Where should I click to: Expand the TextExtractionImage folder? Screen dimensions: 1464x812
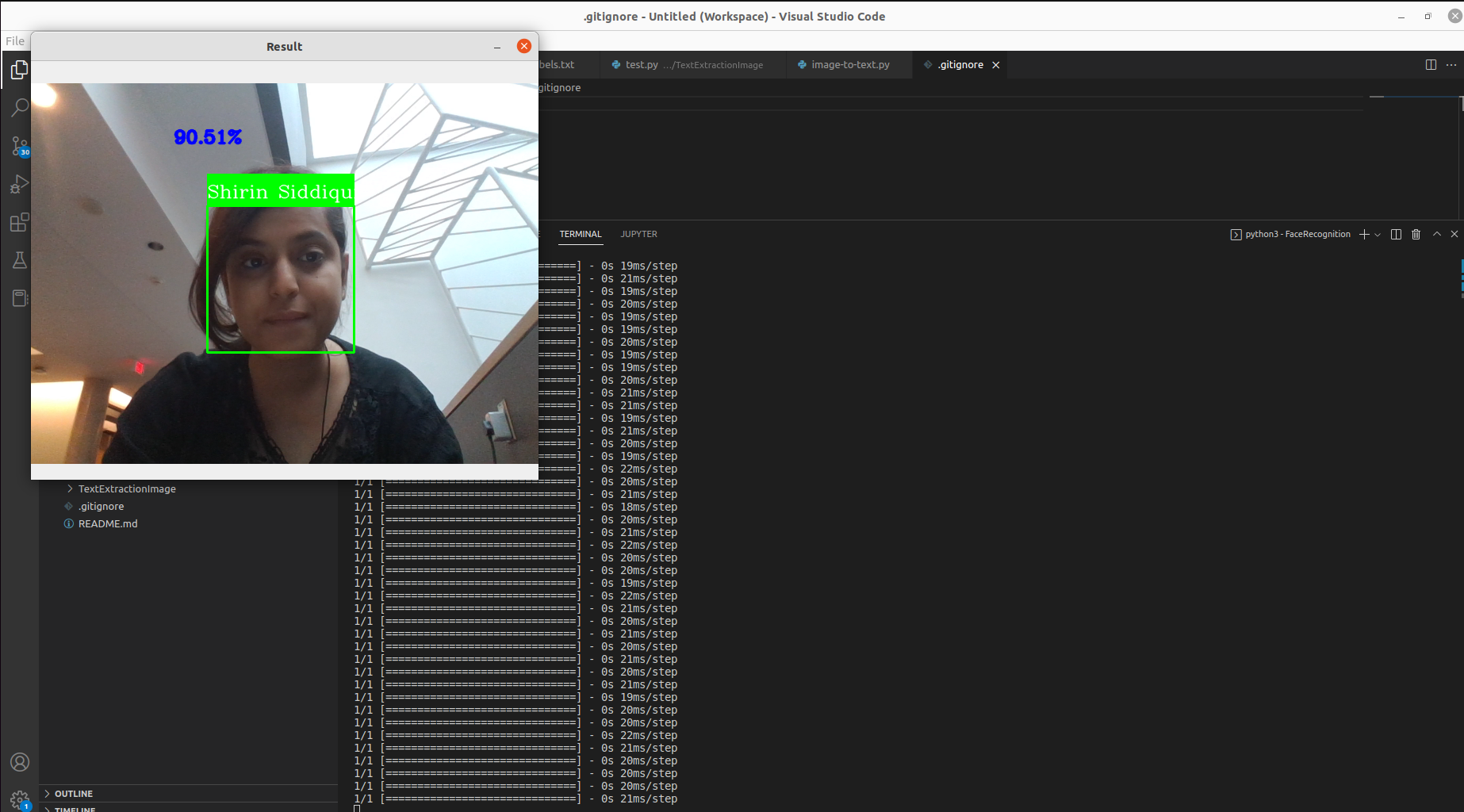(127, 489)
